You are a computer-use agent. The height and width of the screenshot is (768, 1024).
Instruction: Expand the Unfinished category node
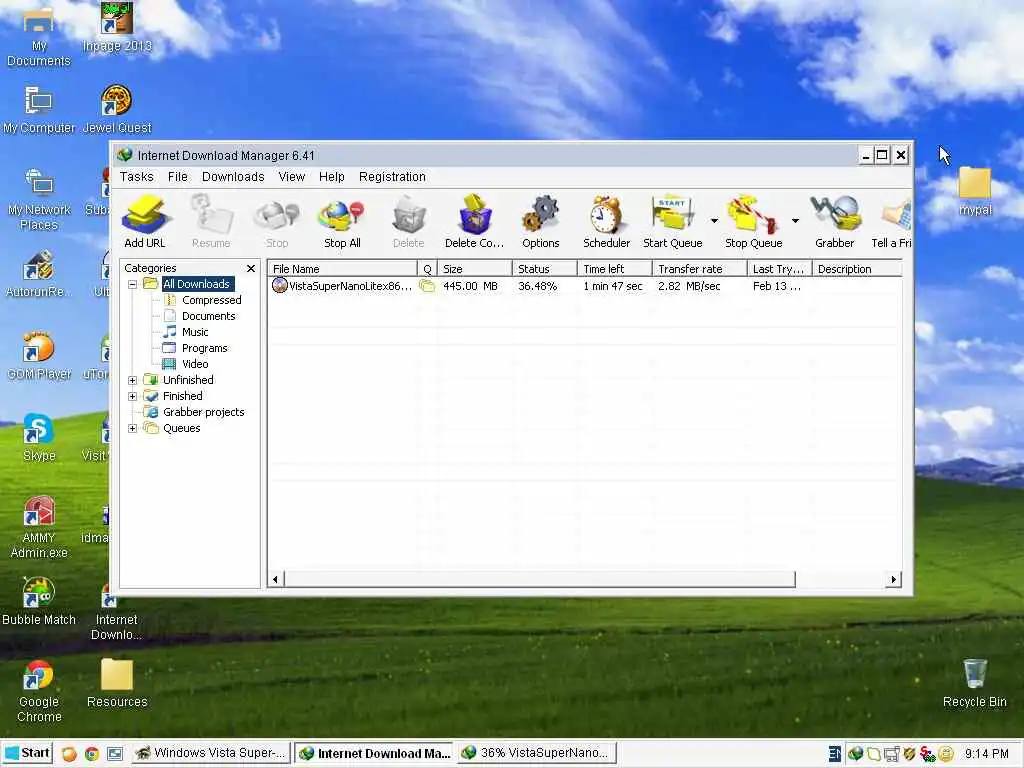[x=133, y=380]
